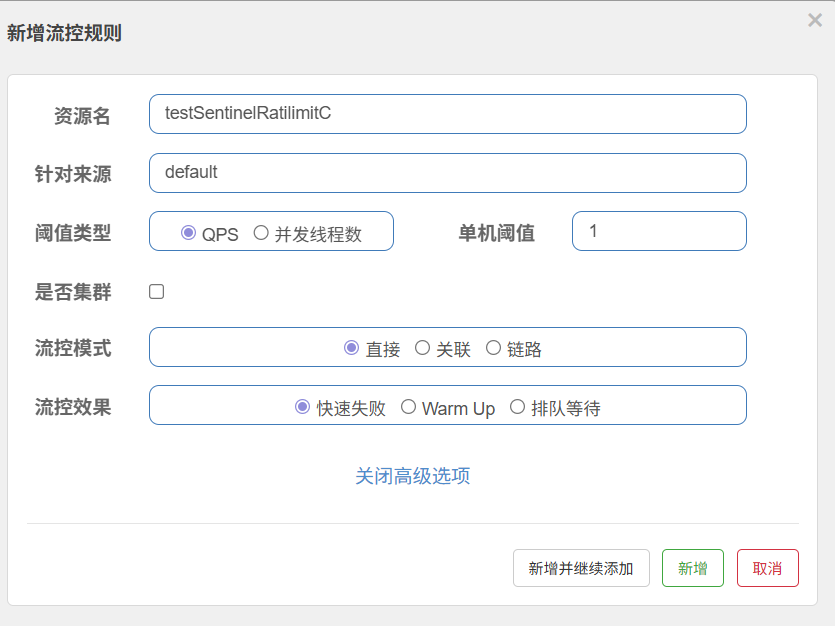This screenshot has width=835, height=626.
Task: Click the 单机阈值 label text
Action: coord(496,233)
